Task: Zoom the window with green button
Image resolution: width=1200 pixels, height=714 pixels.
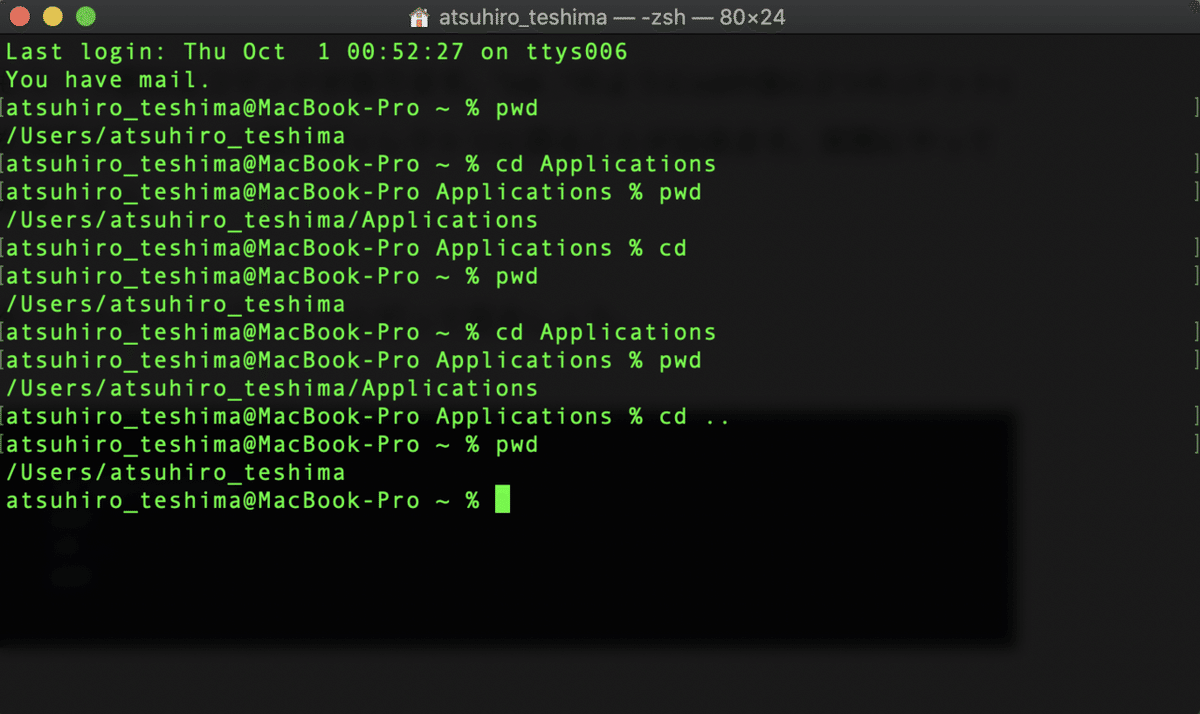Action: click(x=85, y=17)
